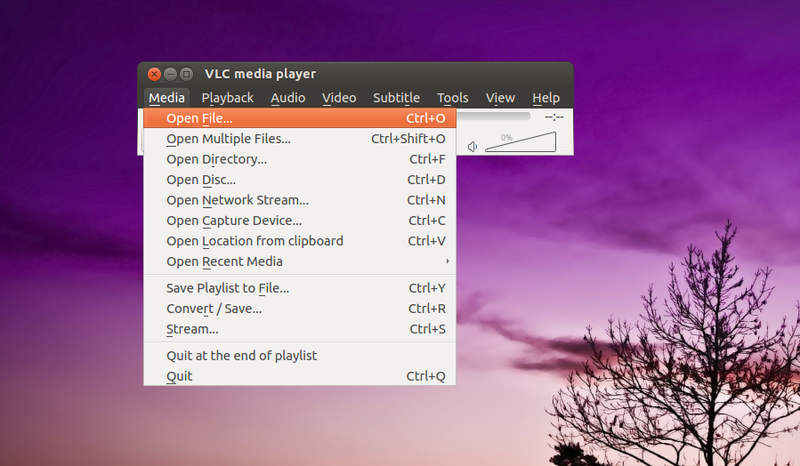Minimize the VLC media player window
The width and height of the screenshot is (800, 466).
170,74
